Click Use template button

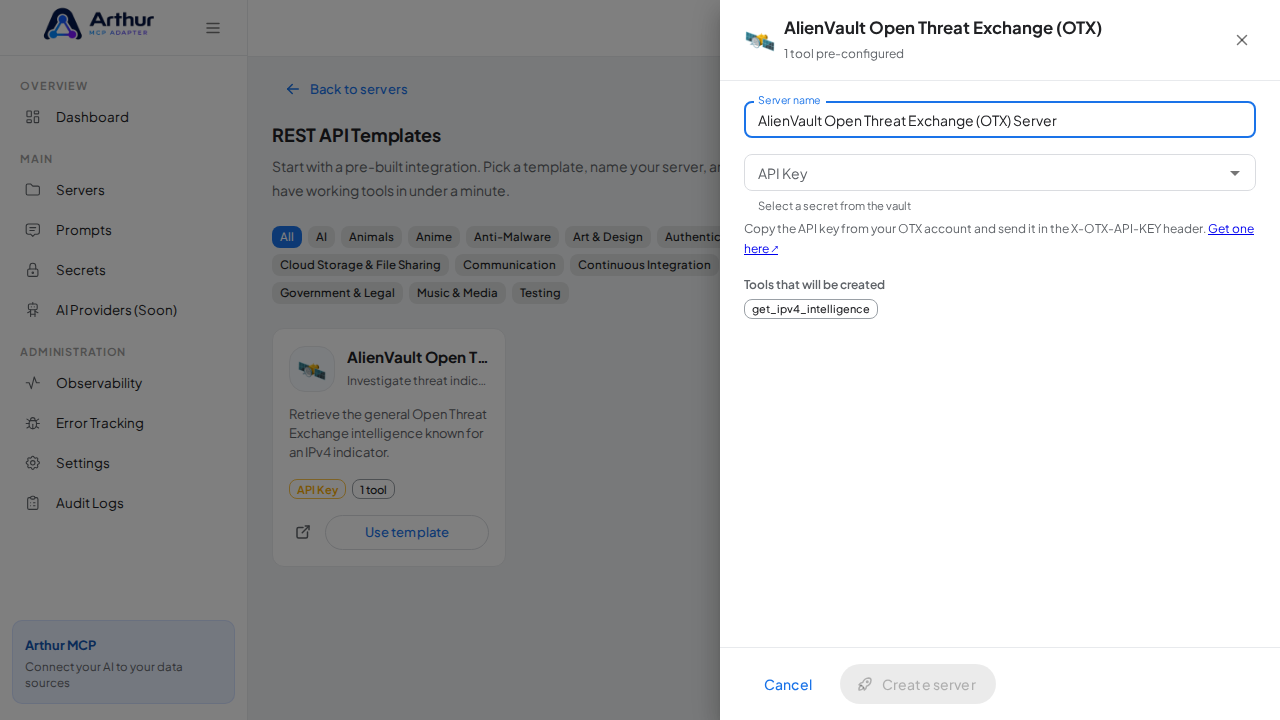pos(407,532)
